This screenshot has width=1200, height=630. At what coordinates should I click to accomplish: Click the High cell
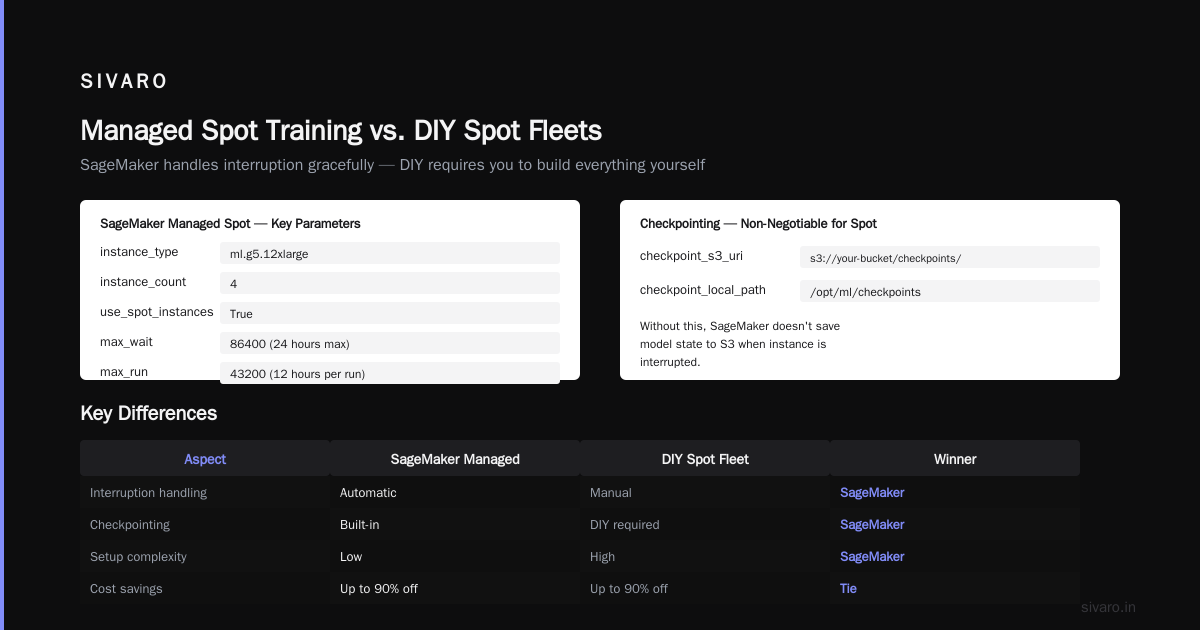click(603, 556)
